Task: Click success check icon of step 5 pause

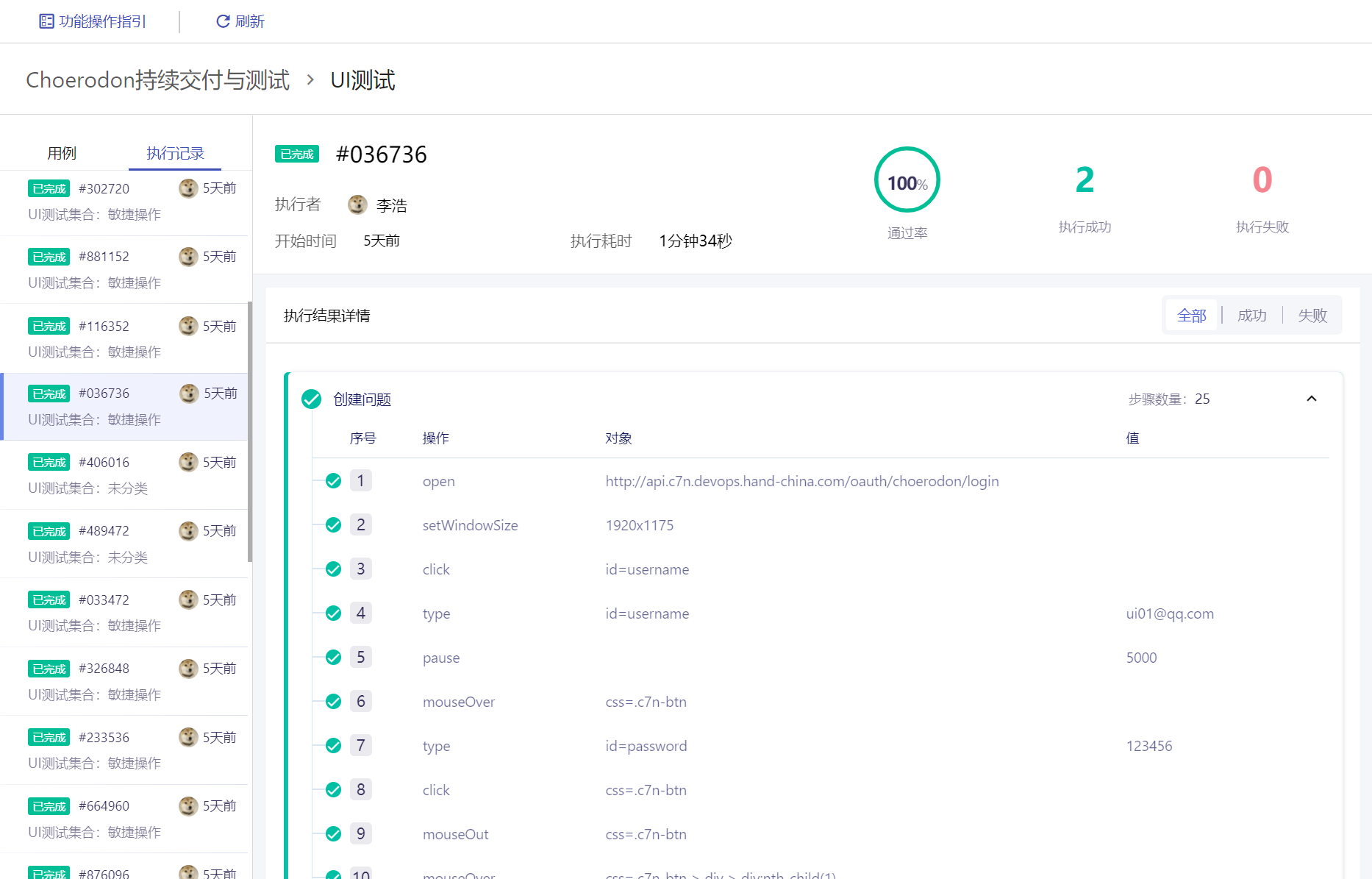Action: click(333, 658)
